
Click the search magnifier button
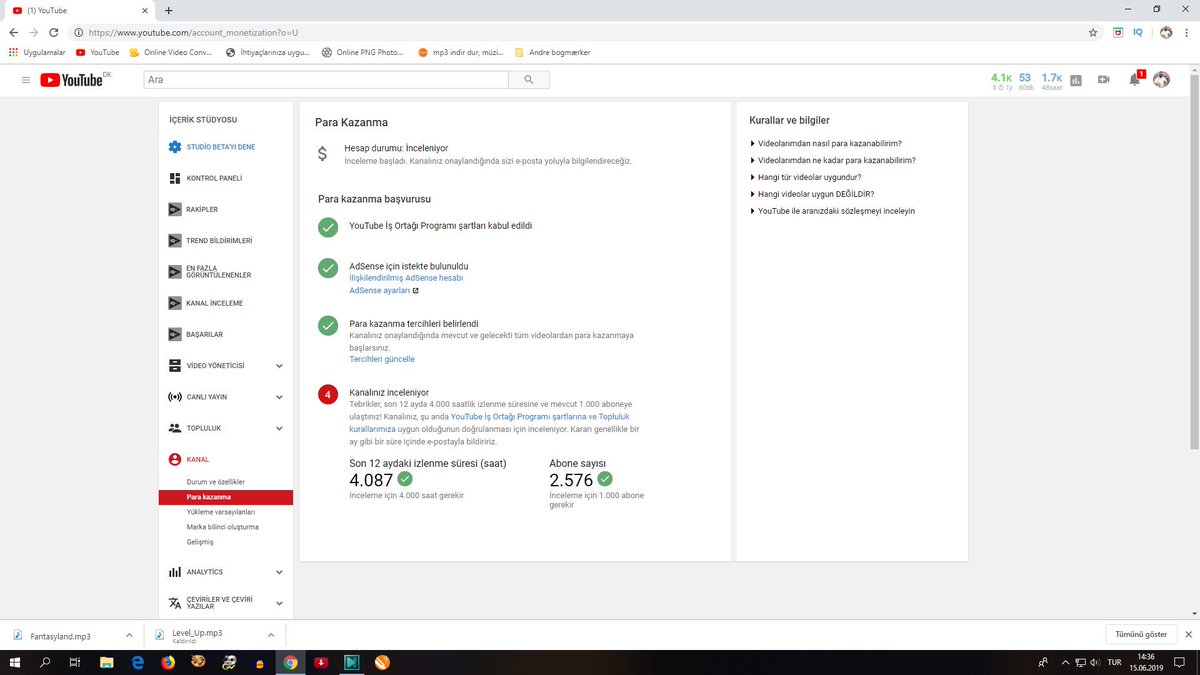coord(528,80)
